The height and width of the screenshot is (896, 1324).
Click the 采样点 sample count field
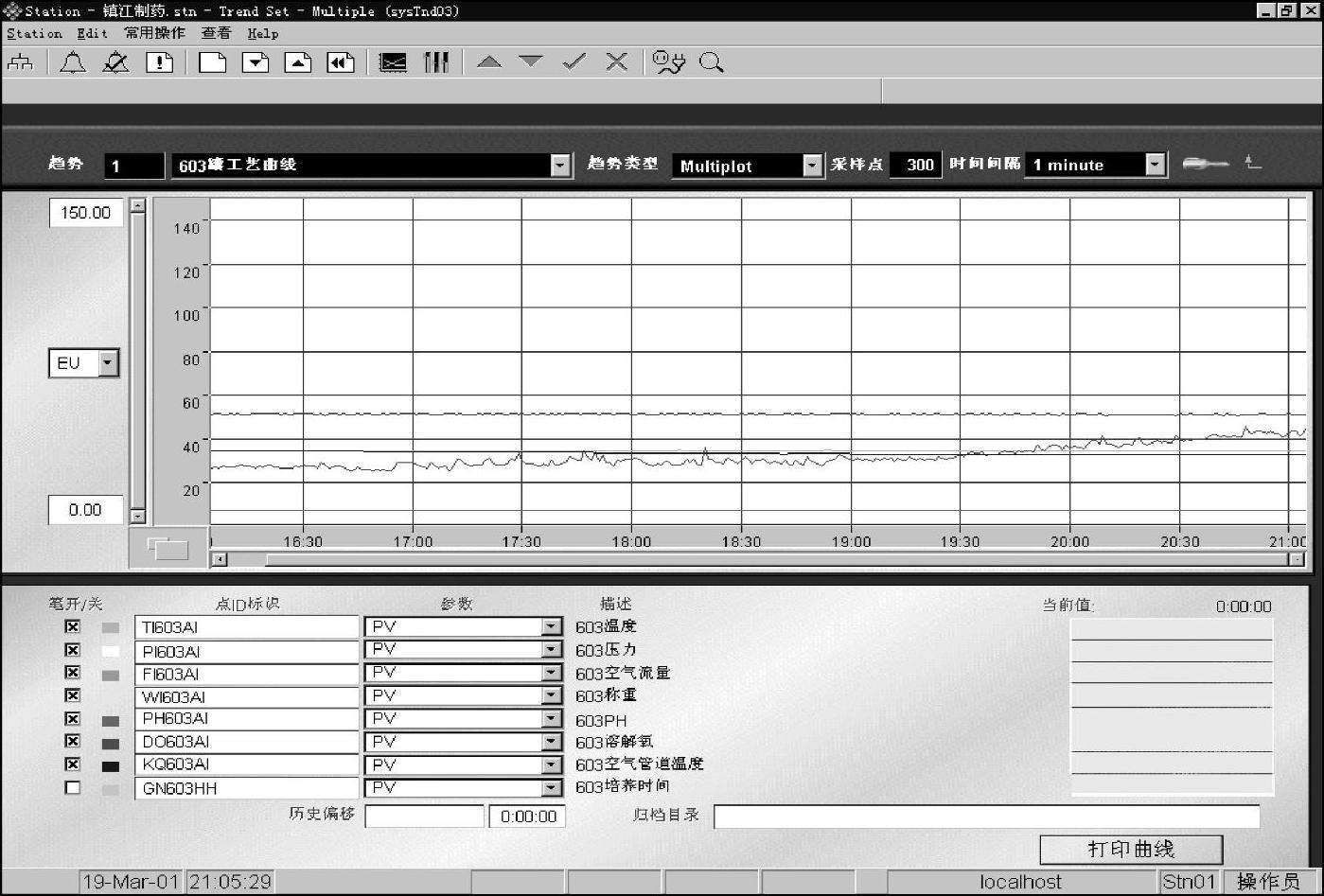click(916, 165)
